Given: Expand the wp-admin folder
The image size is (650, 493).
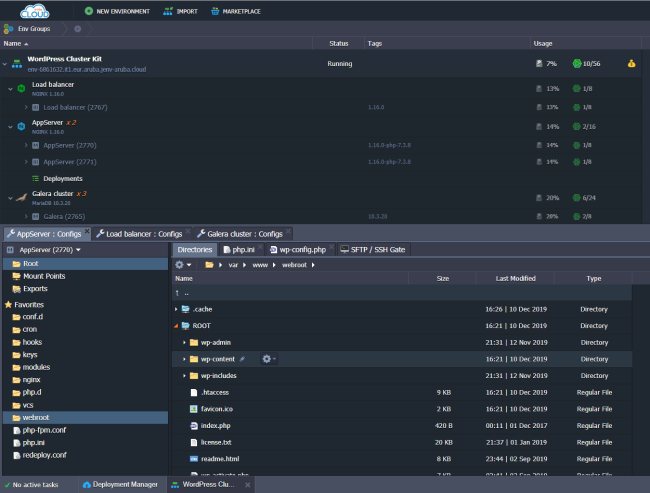Looking at the screenshot, I should 184,342.
